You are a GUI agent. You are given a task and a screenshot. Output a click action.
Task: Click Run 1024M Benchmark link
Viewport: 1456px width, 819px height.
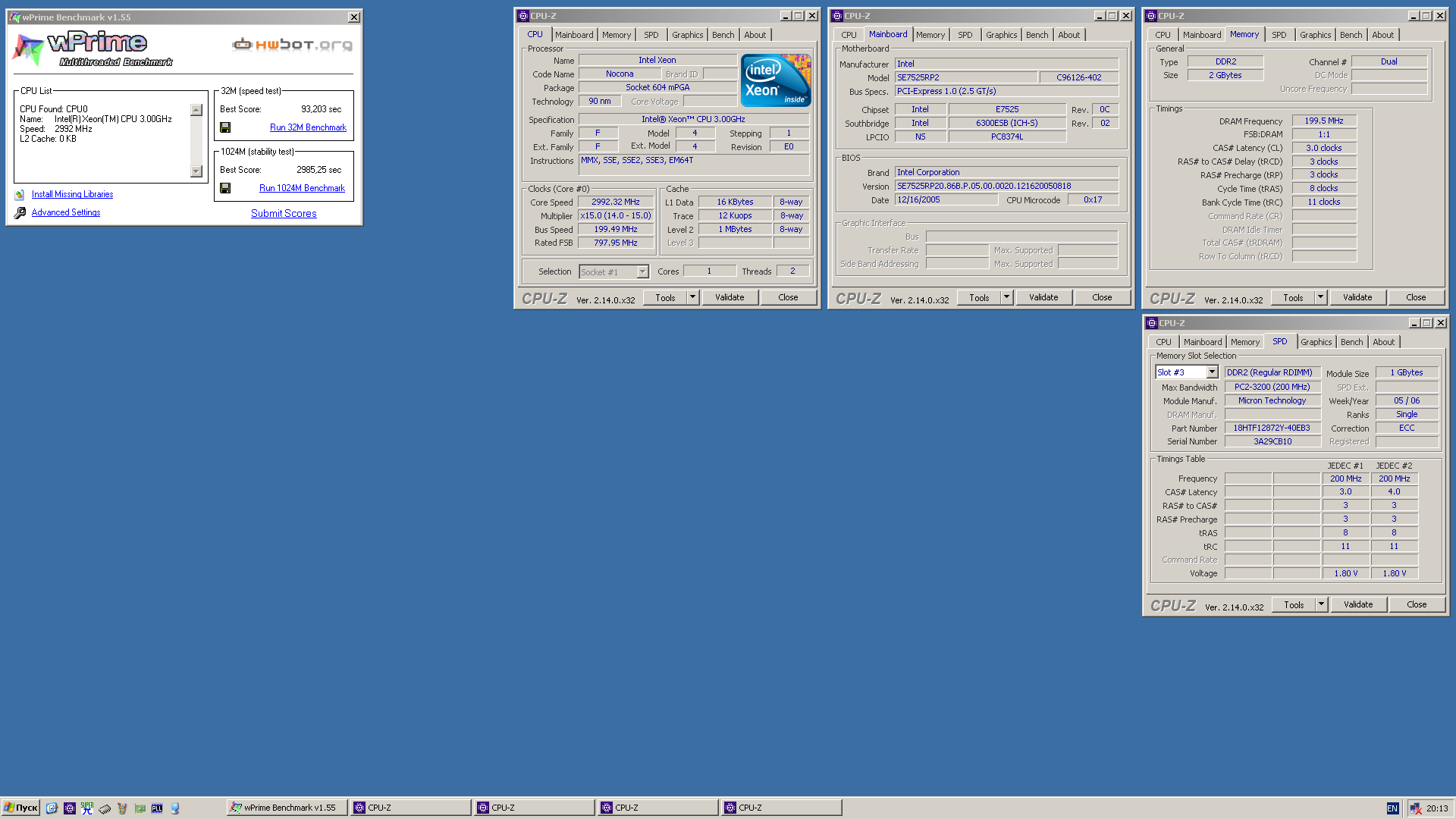click(x=302, y=188)
